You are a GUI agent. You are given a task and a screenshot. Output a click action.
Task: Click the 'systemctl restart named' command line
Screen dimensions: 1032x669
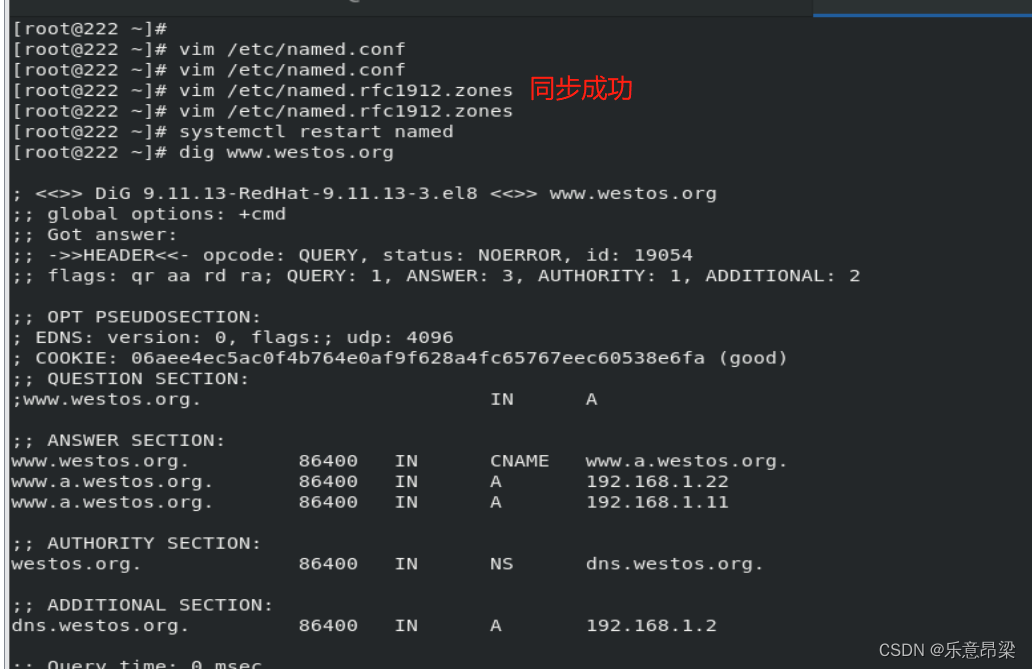233,132
